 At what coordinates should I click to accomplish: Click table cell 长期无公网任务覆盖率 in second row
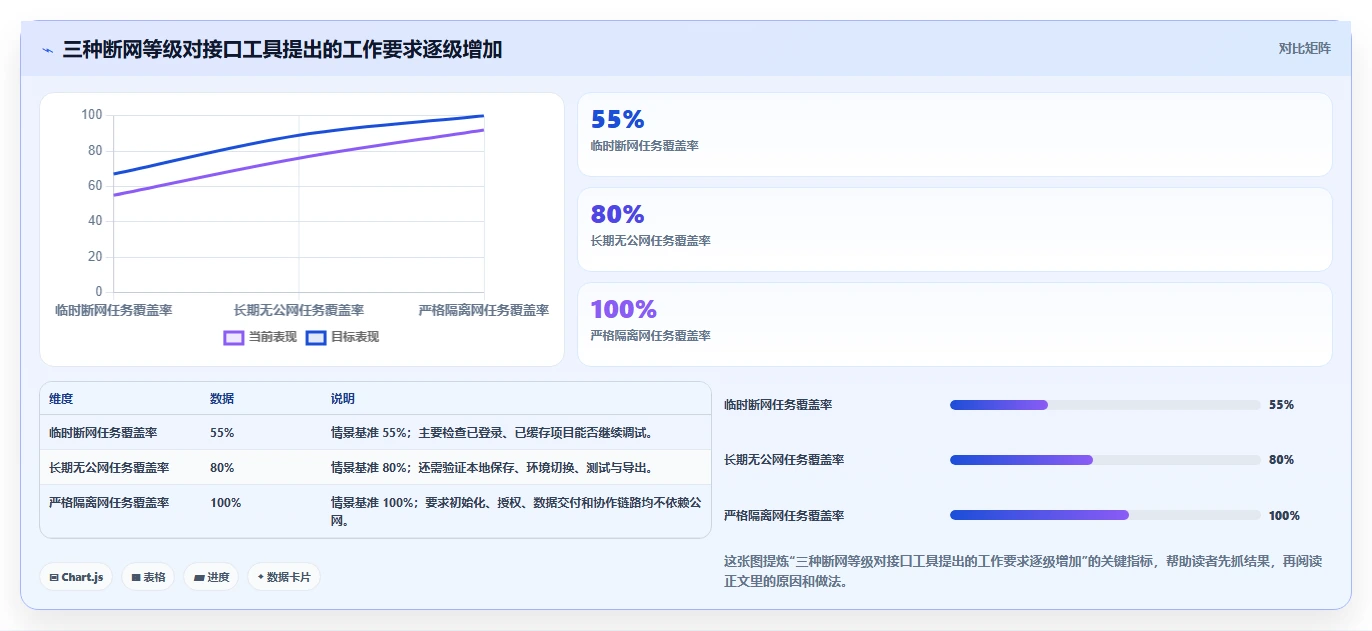click(x=109, y=468)
